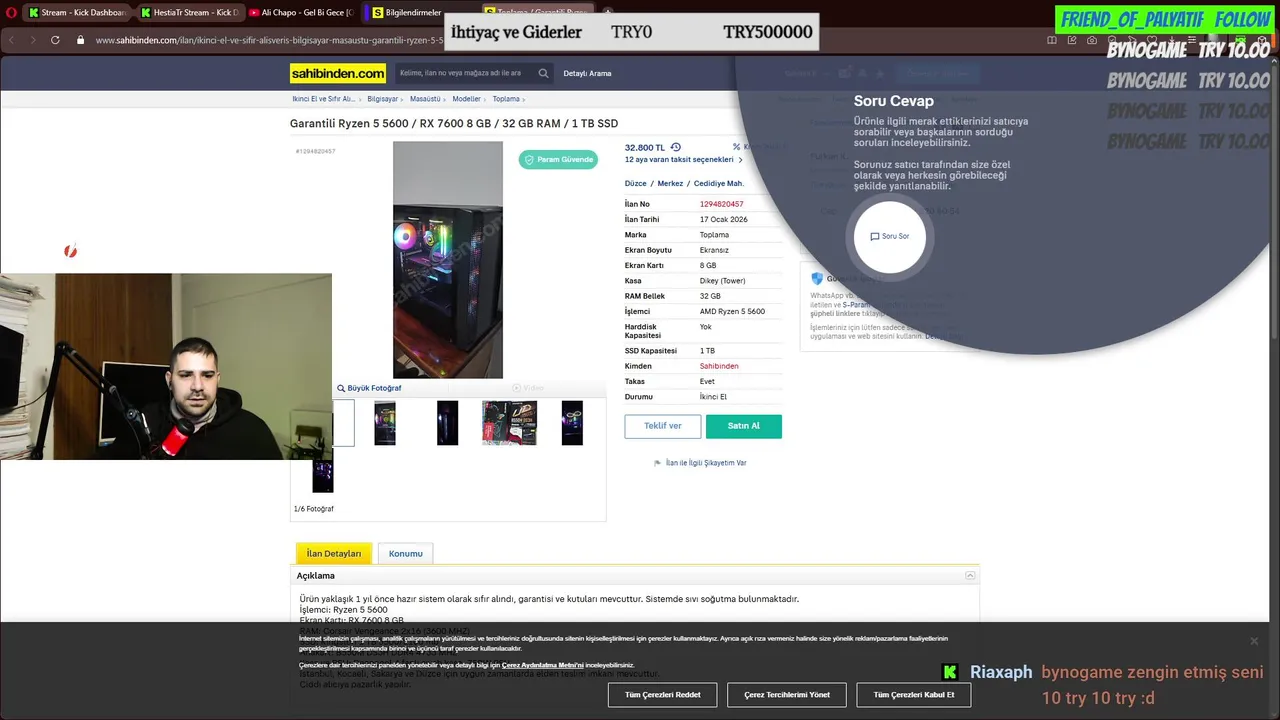The height and width of the screenshot is (720, 1280).
Task: Expand taksit seçenekleri chevron arrow
Action: tap(740, 160)
